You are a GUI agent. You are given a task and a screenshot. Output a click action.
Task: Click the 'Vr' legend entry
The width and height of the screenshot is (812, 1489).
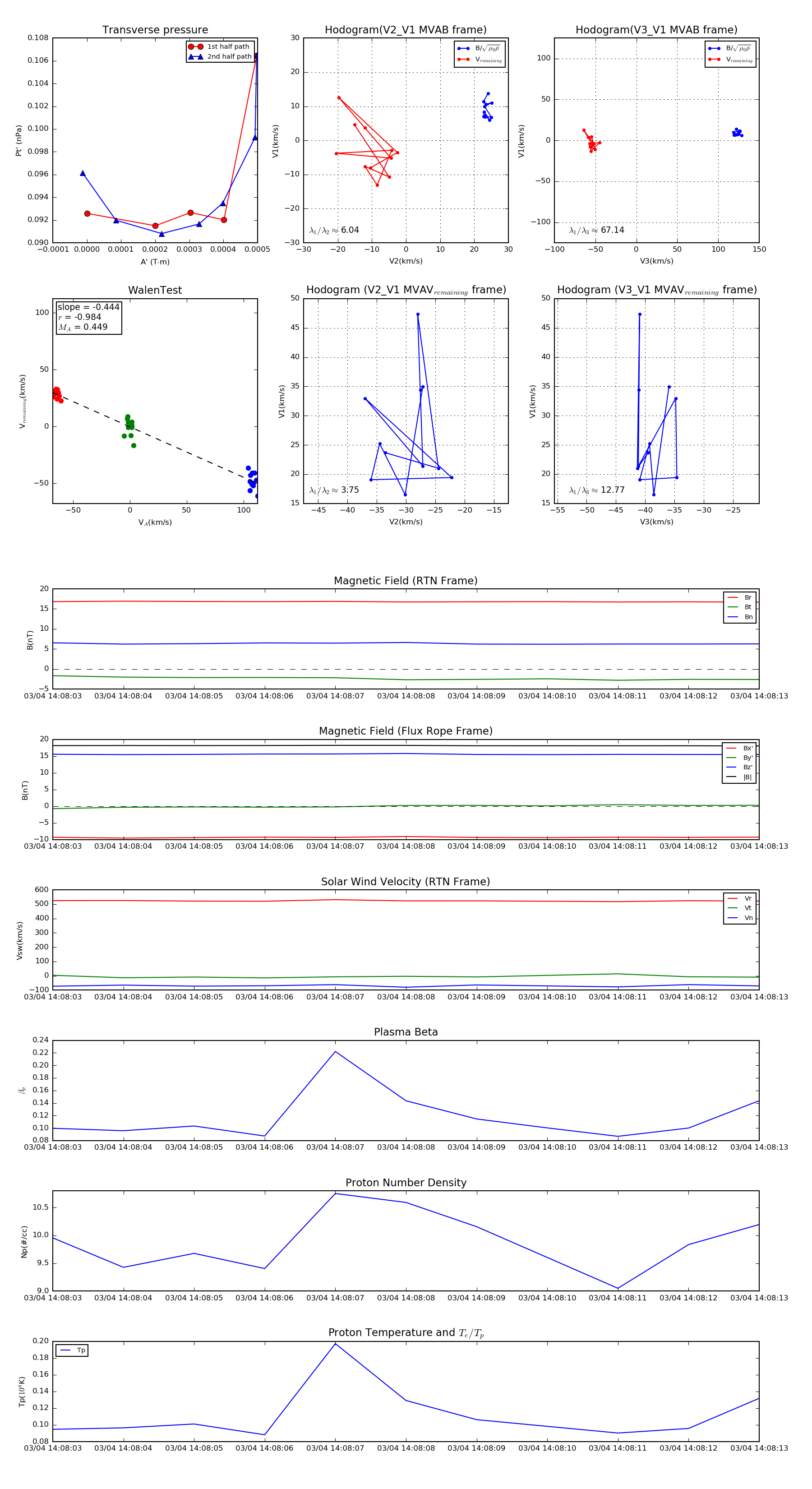click(740, 898)
